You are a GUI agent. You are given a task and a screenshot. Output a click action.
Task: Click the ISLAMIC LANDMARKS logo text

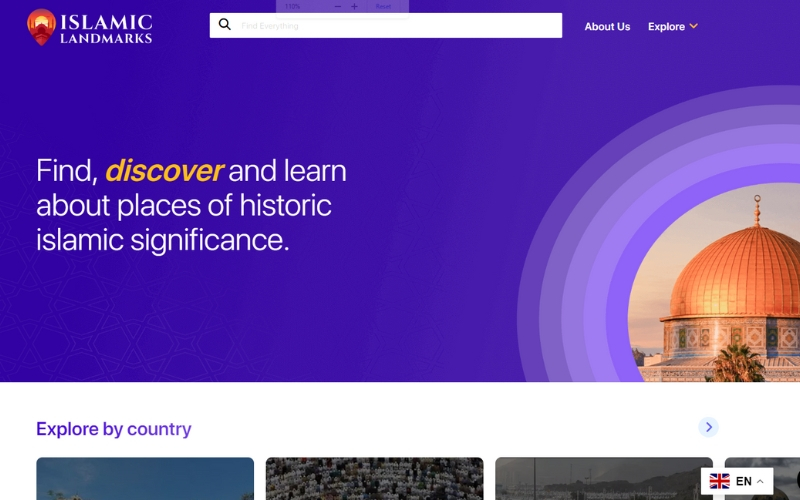point(106,28)
